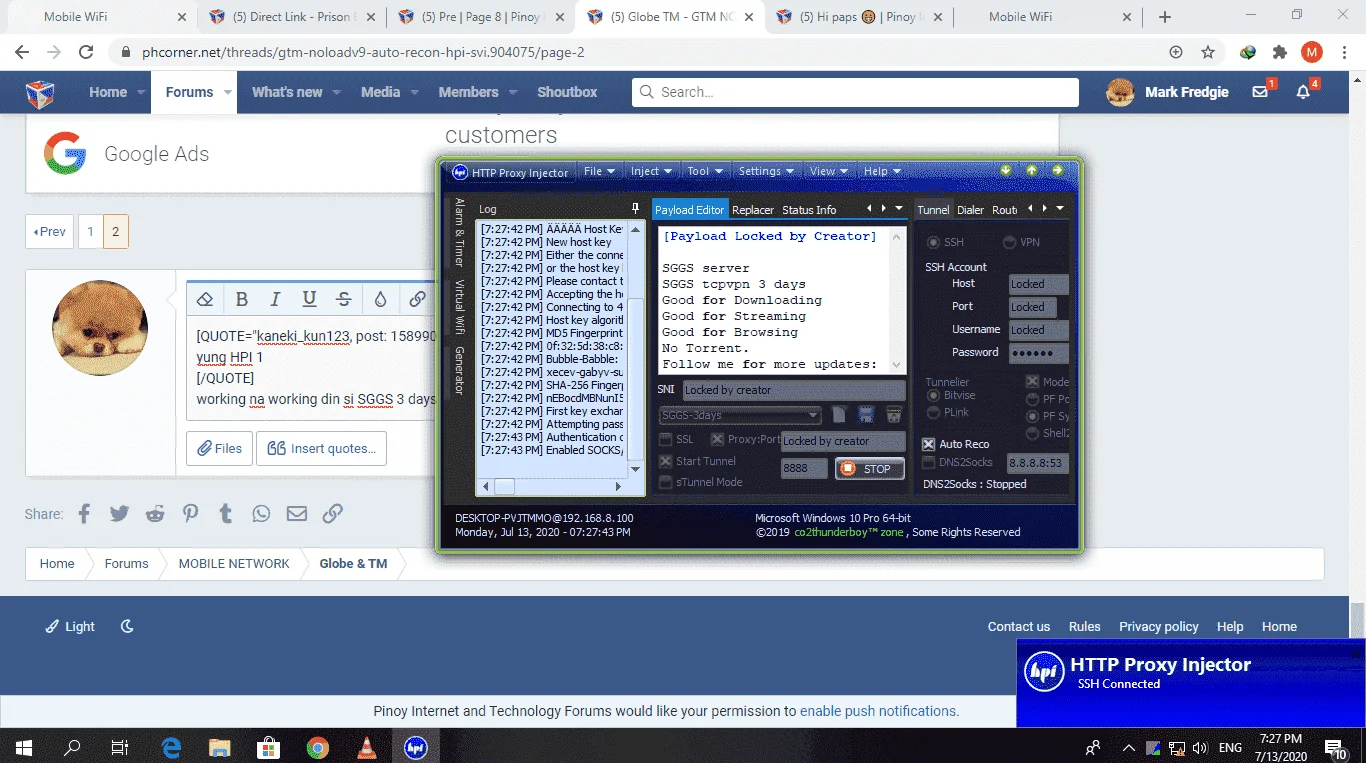Open the Generator side tab

[x=460, y=370]
